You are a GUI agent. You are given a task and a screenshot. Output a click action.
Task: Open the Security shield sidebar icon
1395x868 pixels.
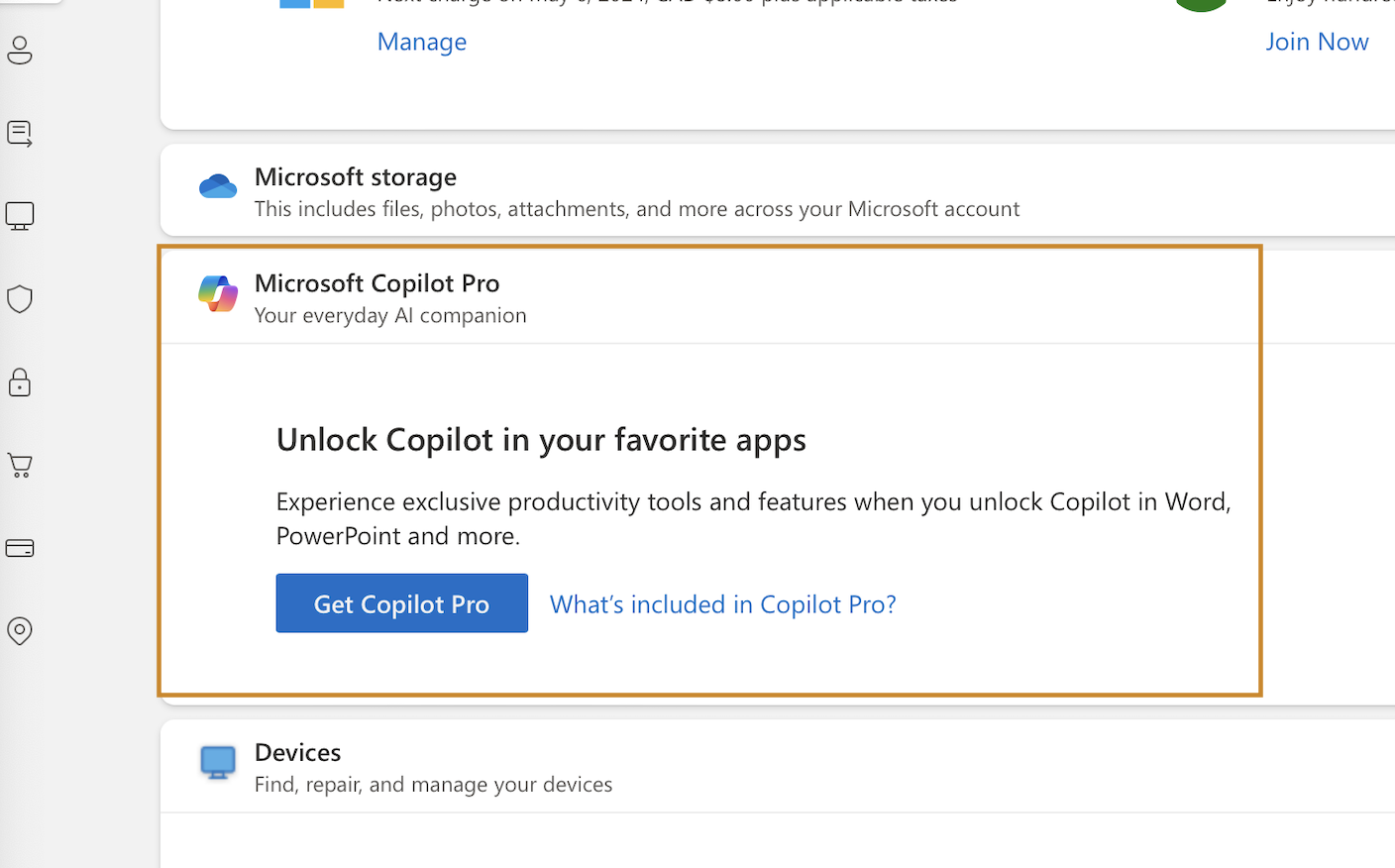20,299
